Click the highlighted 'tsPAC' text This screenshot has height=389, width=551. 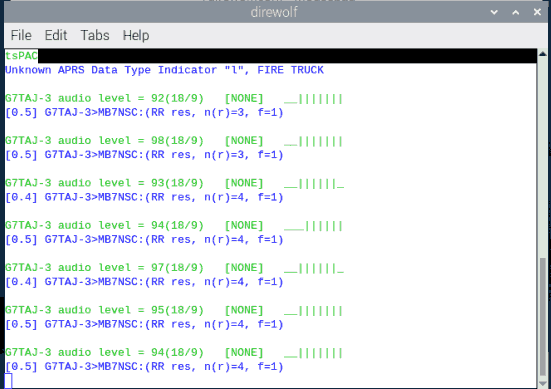pos(21,56)
